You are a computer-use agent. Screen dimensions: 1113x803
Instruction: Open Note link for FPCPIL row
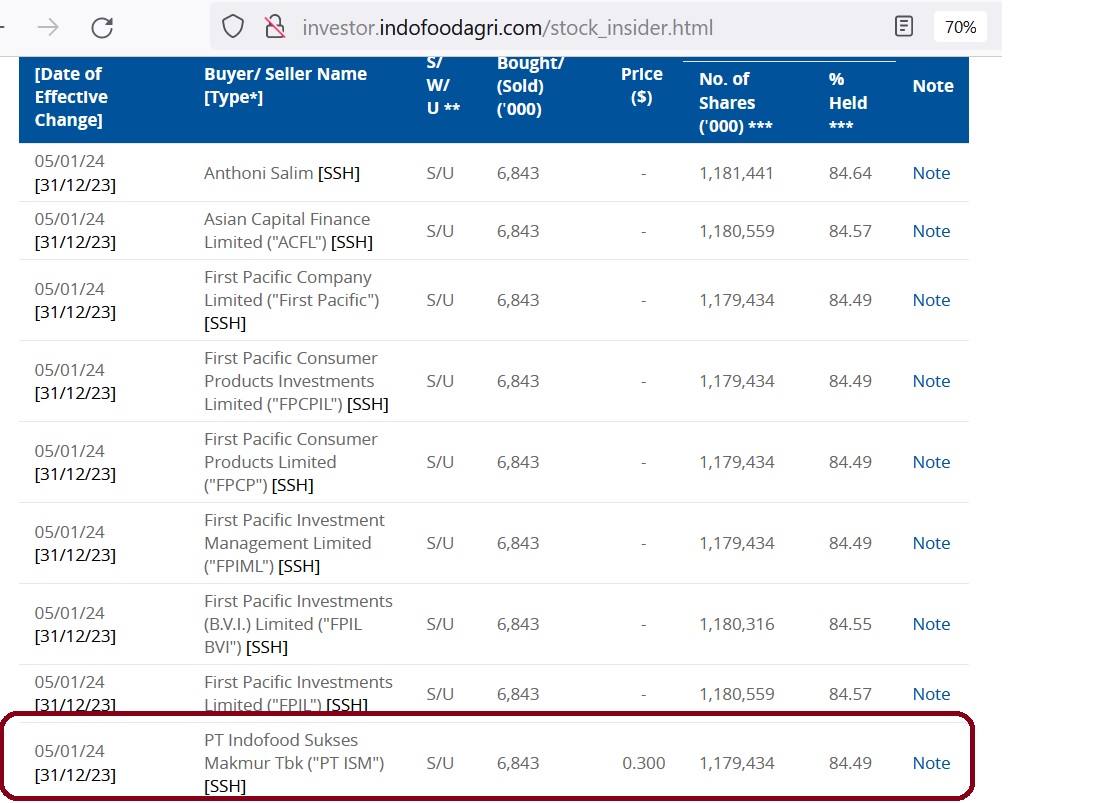coord(930,381)
